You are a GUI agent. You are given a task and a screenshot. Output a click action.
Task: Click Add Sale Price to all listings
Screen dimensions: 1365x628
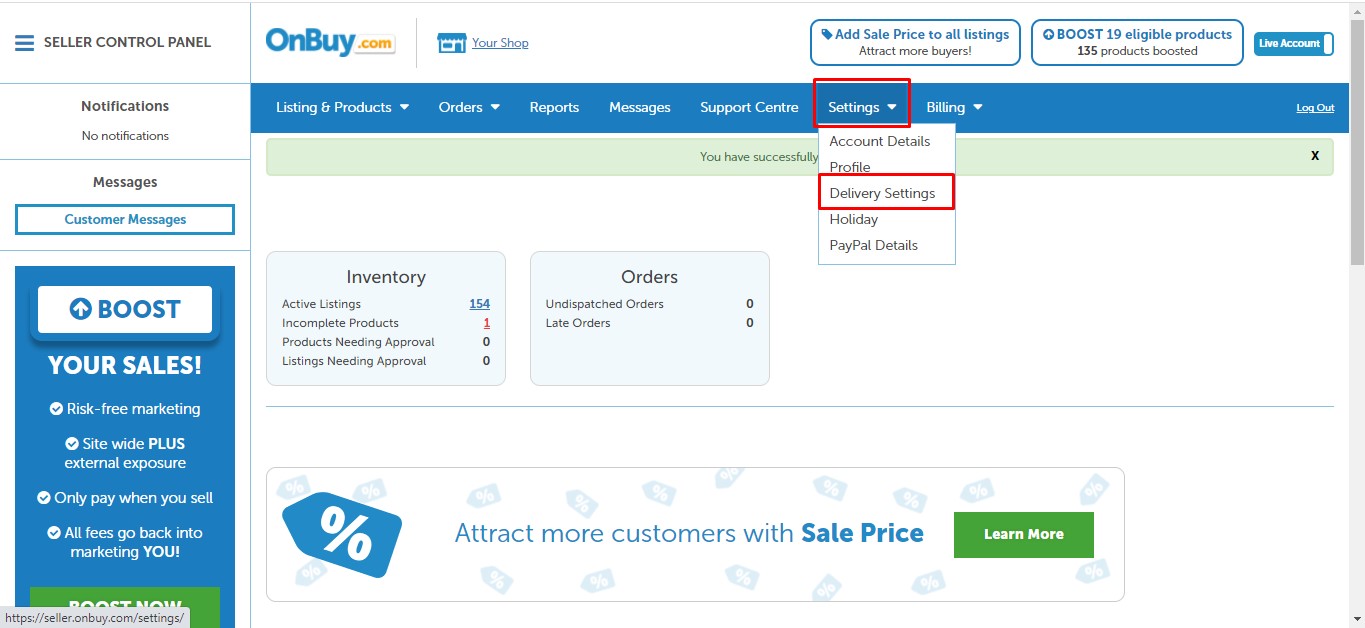tap(915, 42)
